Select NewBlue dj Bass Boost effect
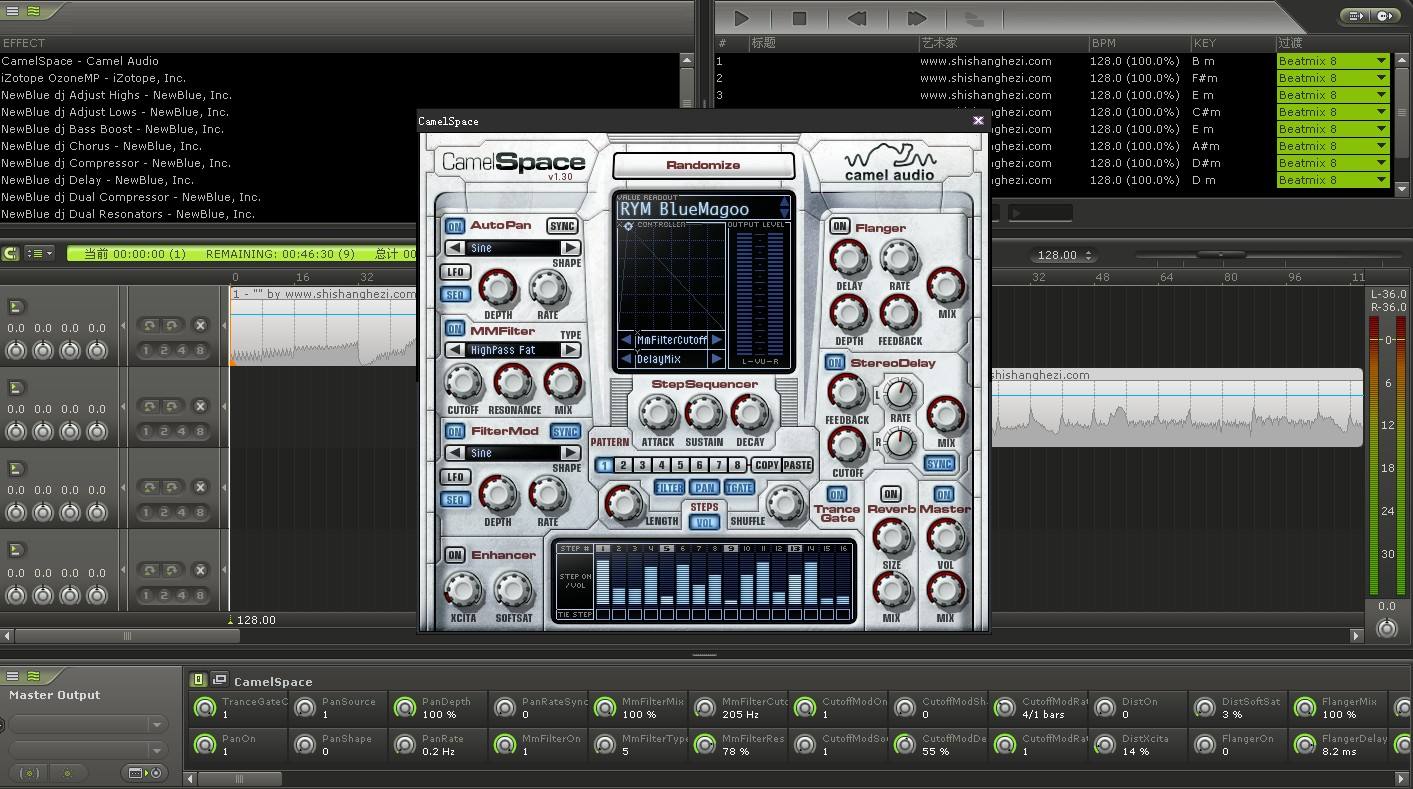Screen dimensions: 1413x789 coord(112,129)
